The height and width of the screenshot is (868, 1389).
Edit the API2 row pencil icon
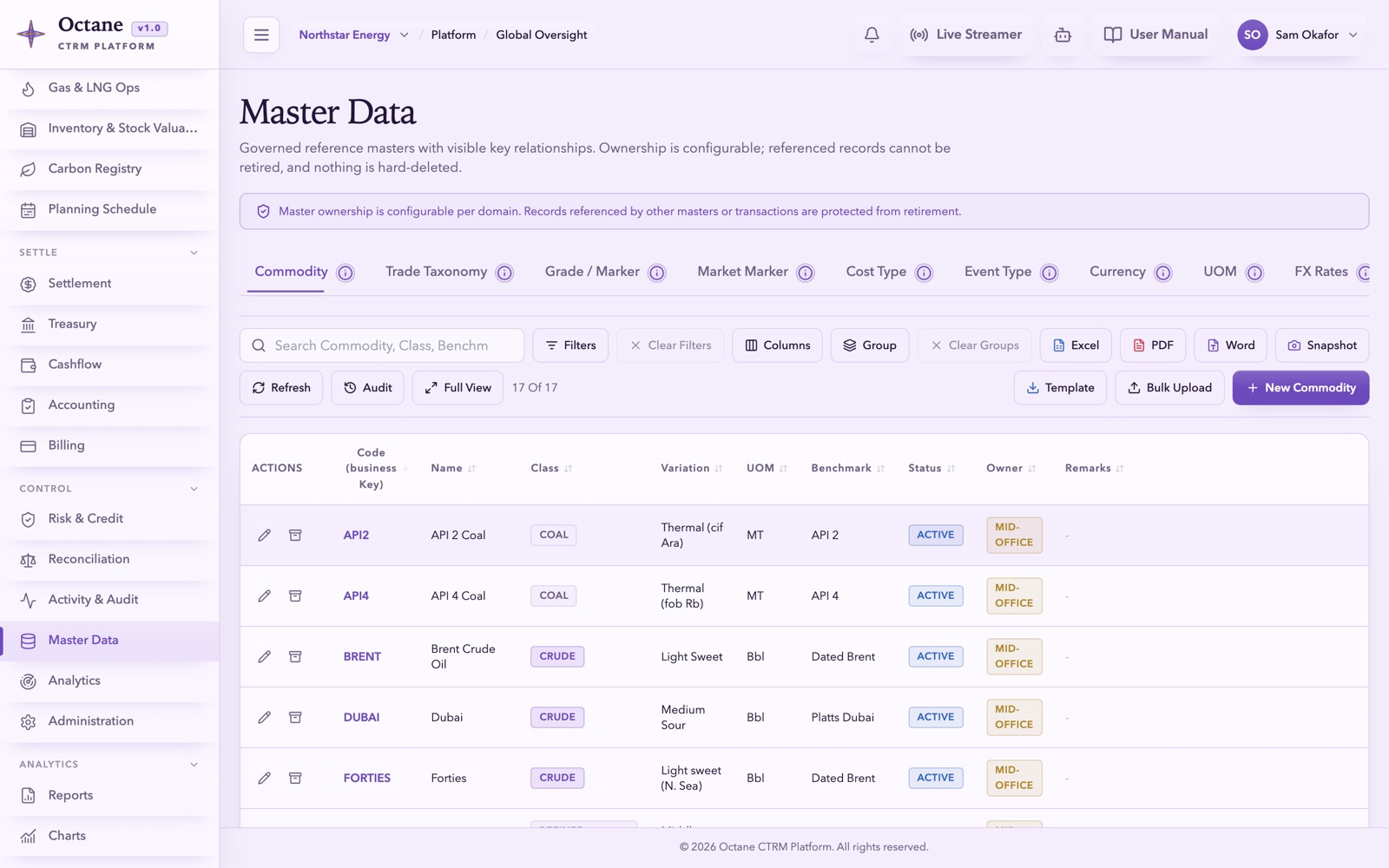pos(265,536)
